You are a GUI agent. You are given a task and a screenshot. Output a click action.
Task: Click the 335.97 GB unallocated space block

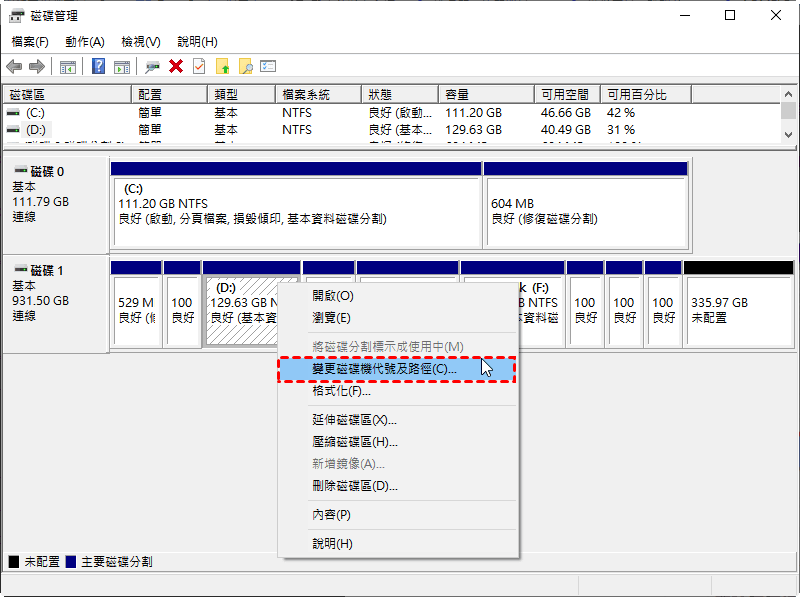coord(738,310)
